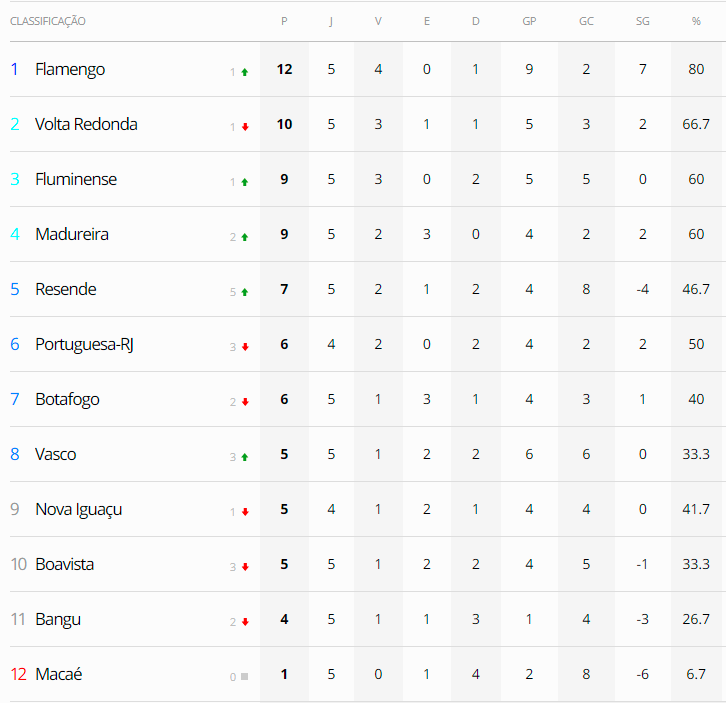Click Madureira's green up arrow icon
Image resolution: width=726 pixels, height=703 pixels.
click(x=244, y=237)
